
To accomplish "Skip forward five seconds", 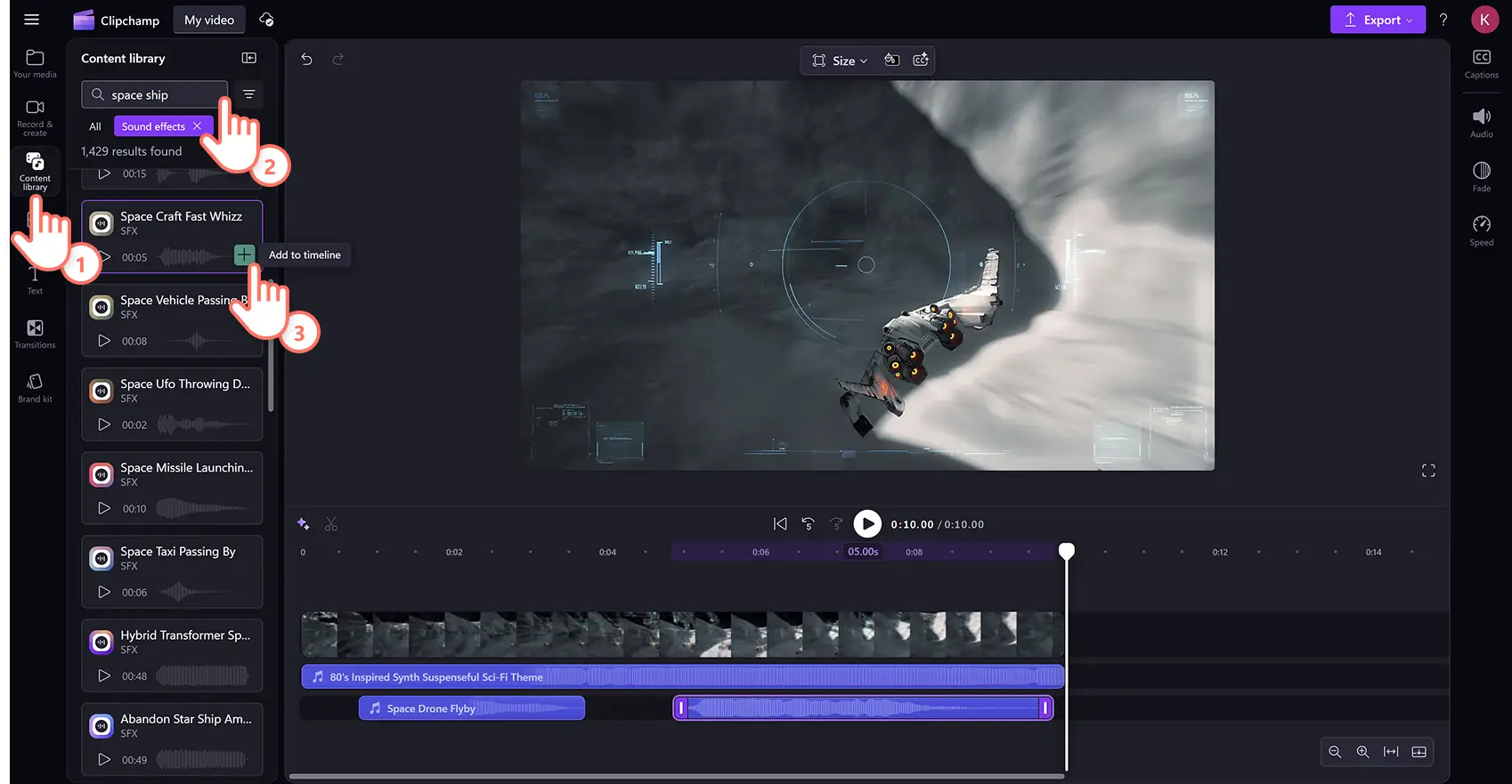I will (836, 524).
